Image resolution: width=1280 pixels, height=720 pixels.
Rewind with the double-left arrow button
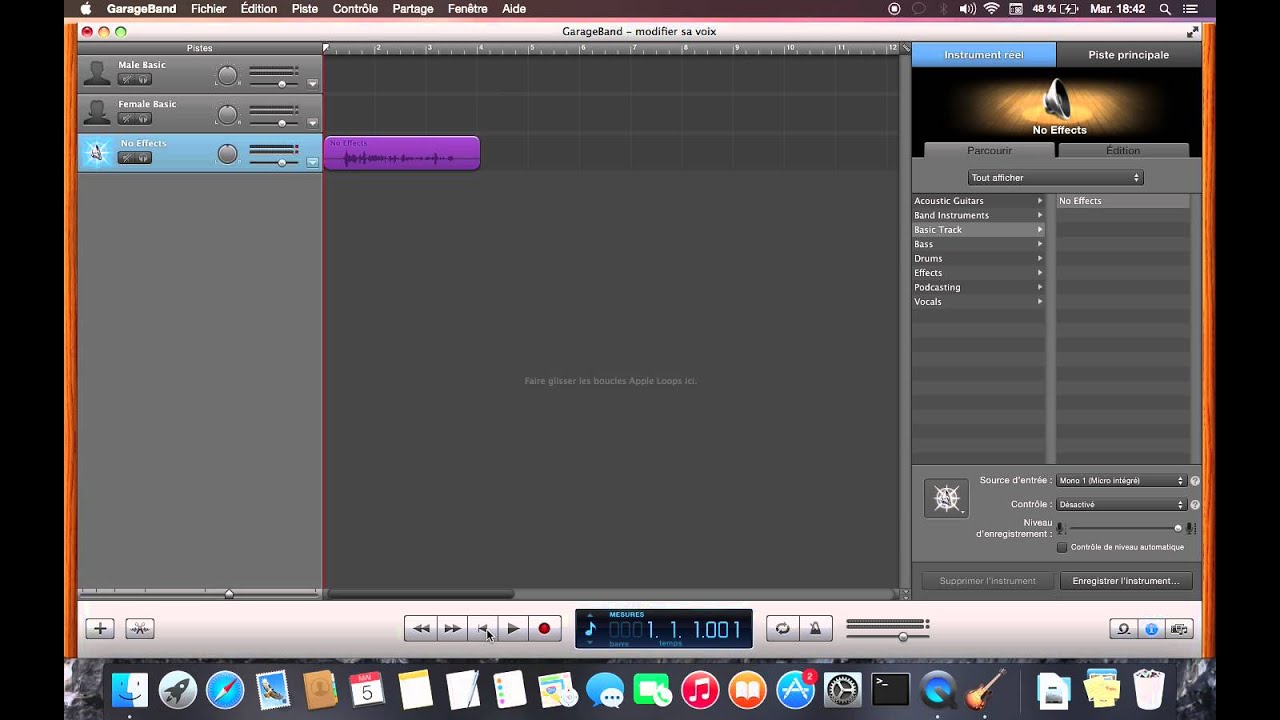coord(421,629)
